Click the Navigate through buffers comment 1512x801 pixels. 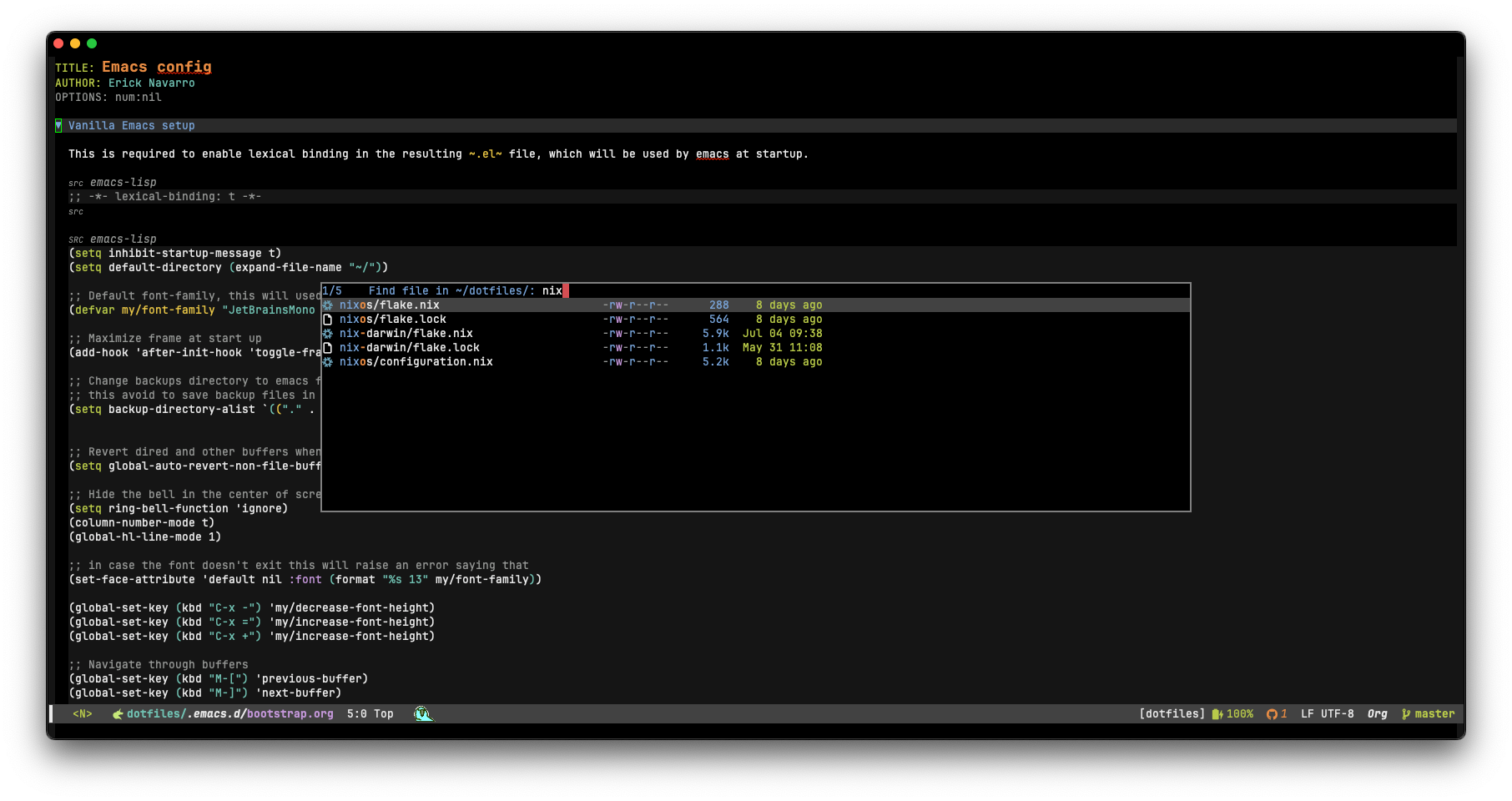pos(159,665)
